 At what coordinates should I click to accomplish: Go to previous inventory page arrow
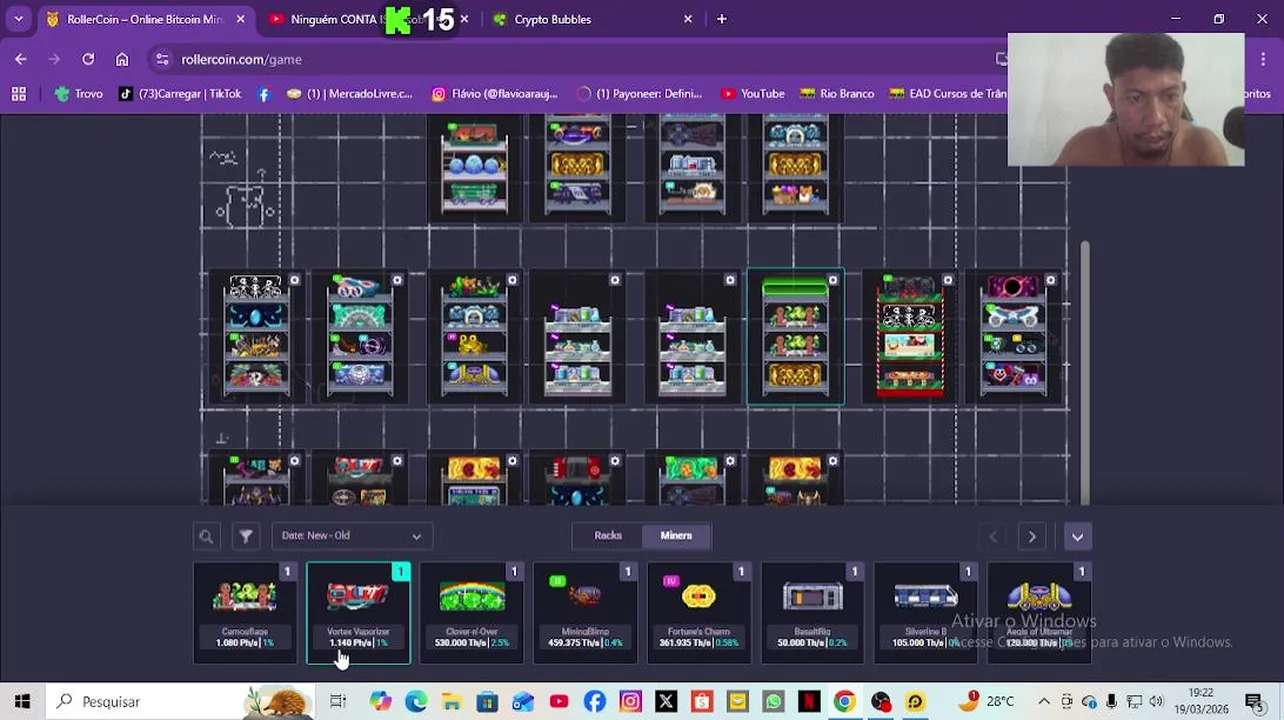(x=993, y=537)
